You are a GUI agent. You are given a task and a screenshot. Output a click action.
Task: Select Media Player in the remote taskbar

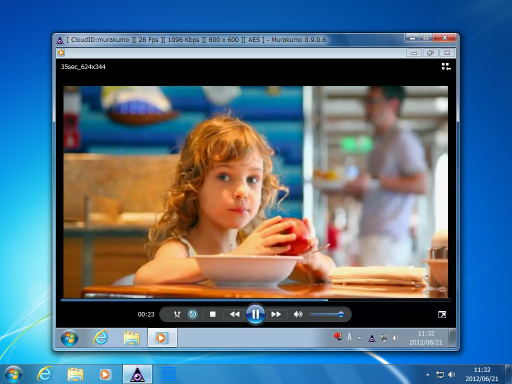pos(162,338)
